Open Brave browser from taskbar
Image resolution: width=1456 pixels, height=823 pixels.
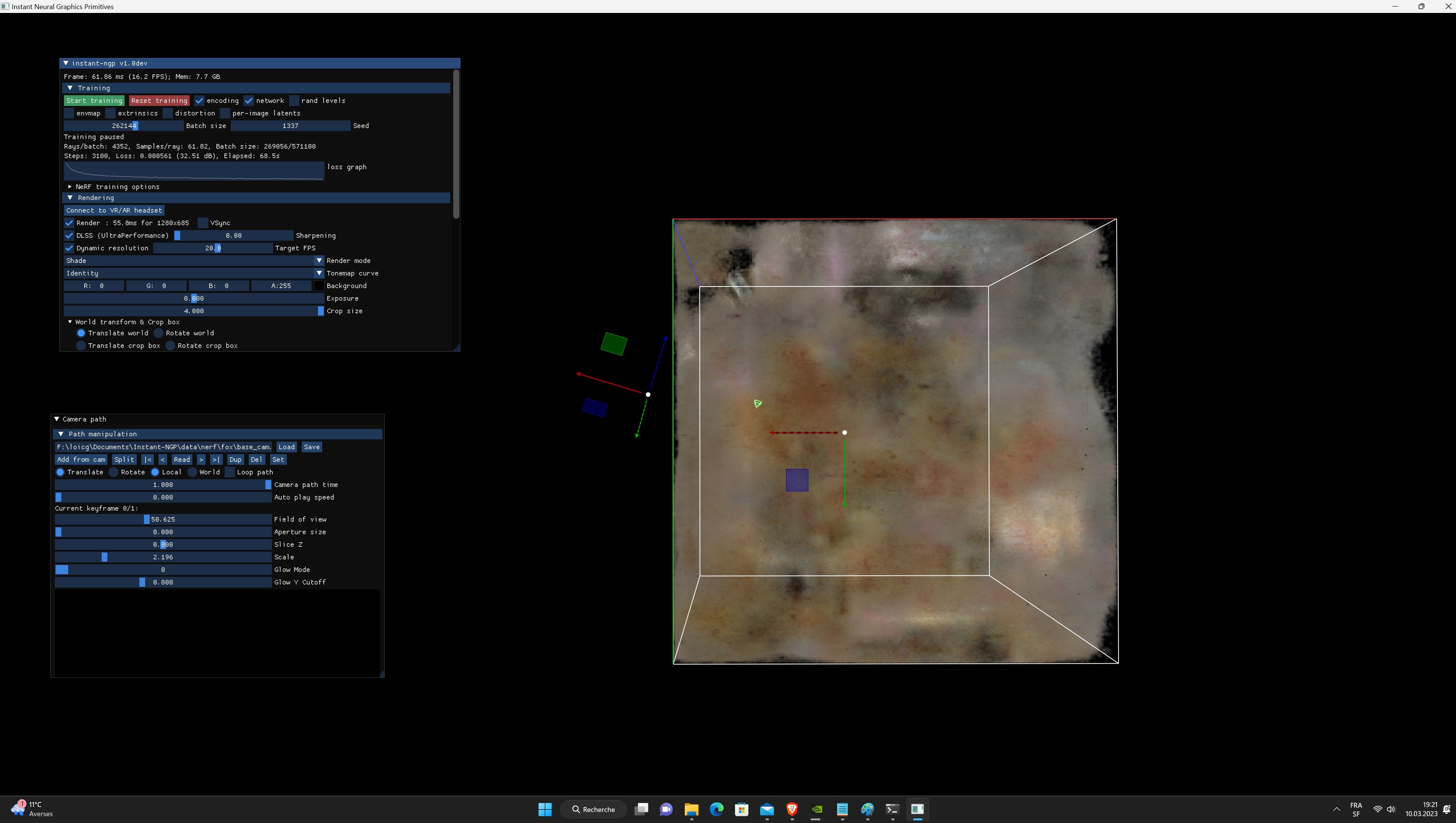(792, 809)
